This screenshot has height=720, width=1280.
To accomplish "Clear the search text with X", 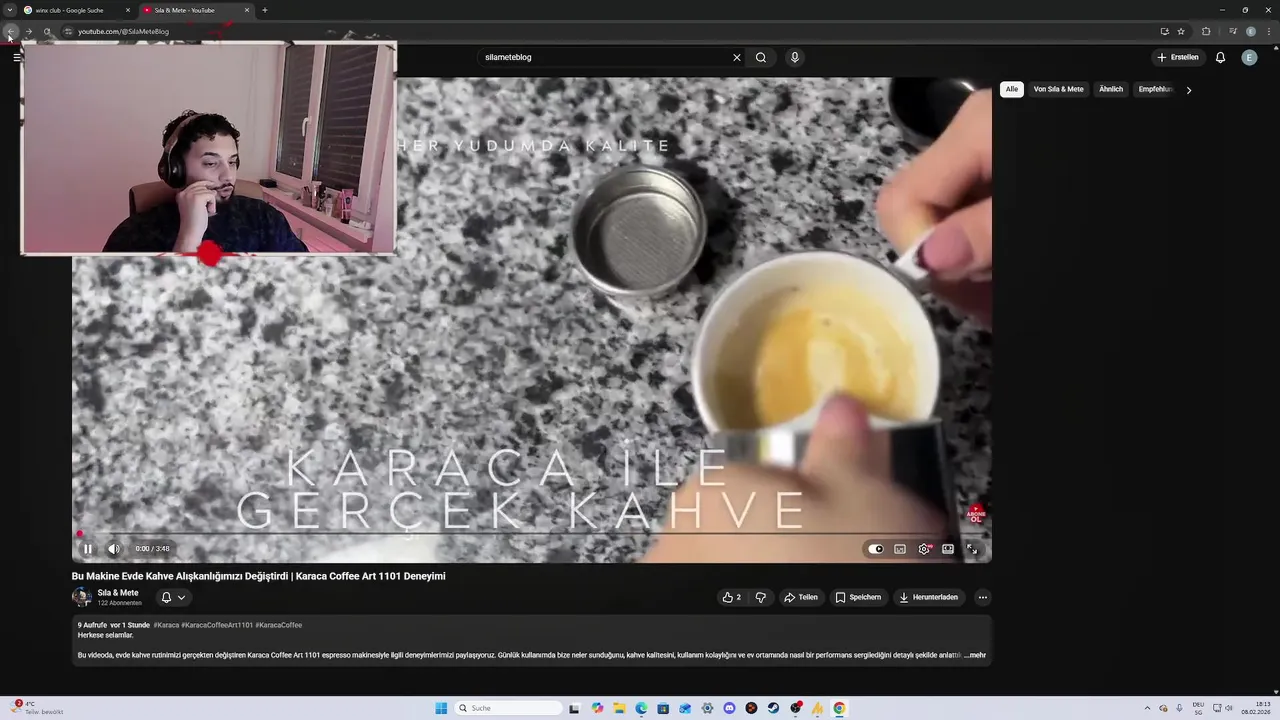I will (x=737, y=57).
